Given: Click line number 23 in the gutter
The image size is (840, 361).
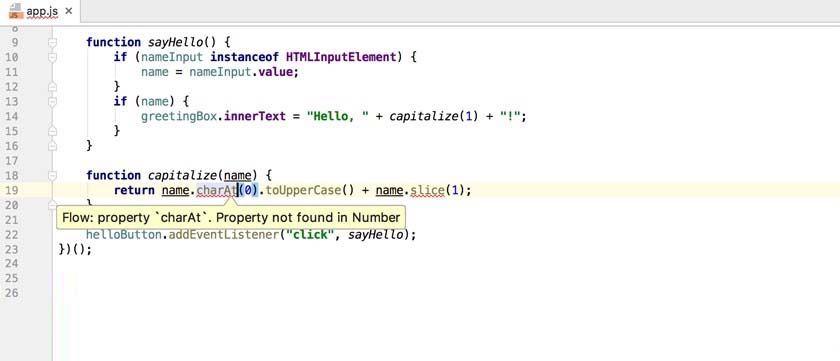Looking at the screenshot, I should click(x=11, y=249).
